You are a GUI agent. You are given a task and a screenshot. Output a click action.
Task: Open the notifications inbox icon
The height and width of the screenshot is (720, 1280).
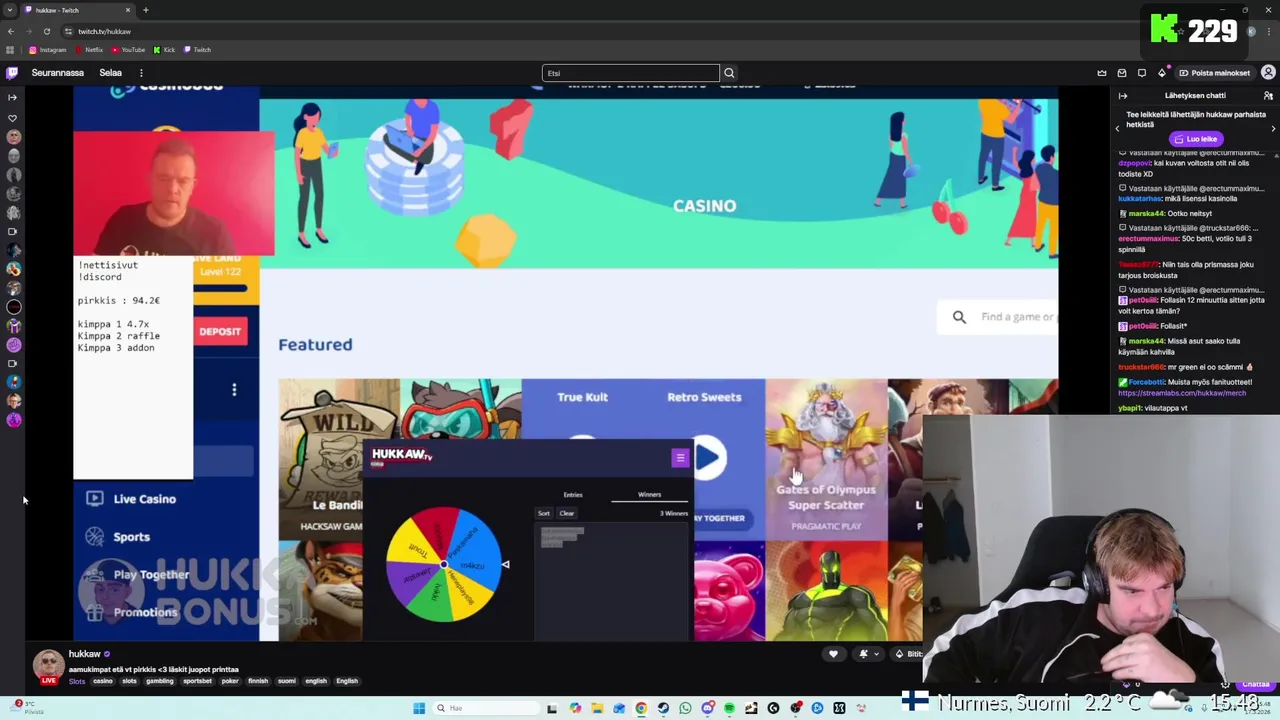(x=1122, y=73)
